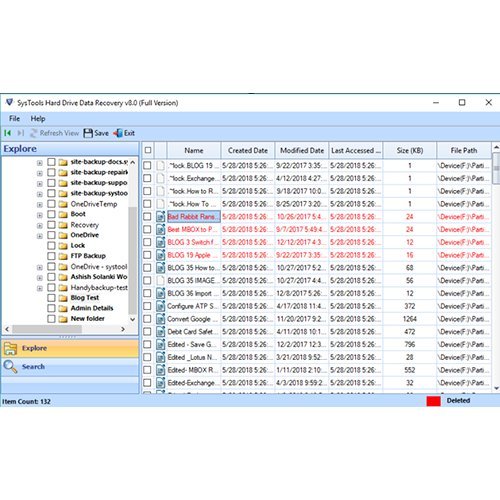
Task: Click the file icon for BLOG 19 Apple row
Action: (160, 255)
